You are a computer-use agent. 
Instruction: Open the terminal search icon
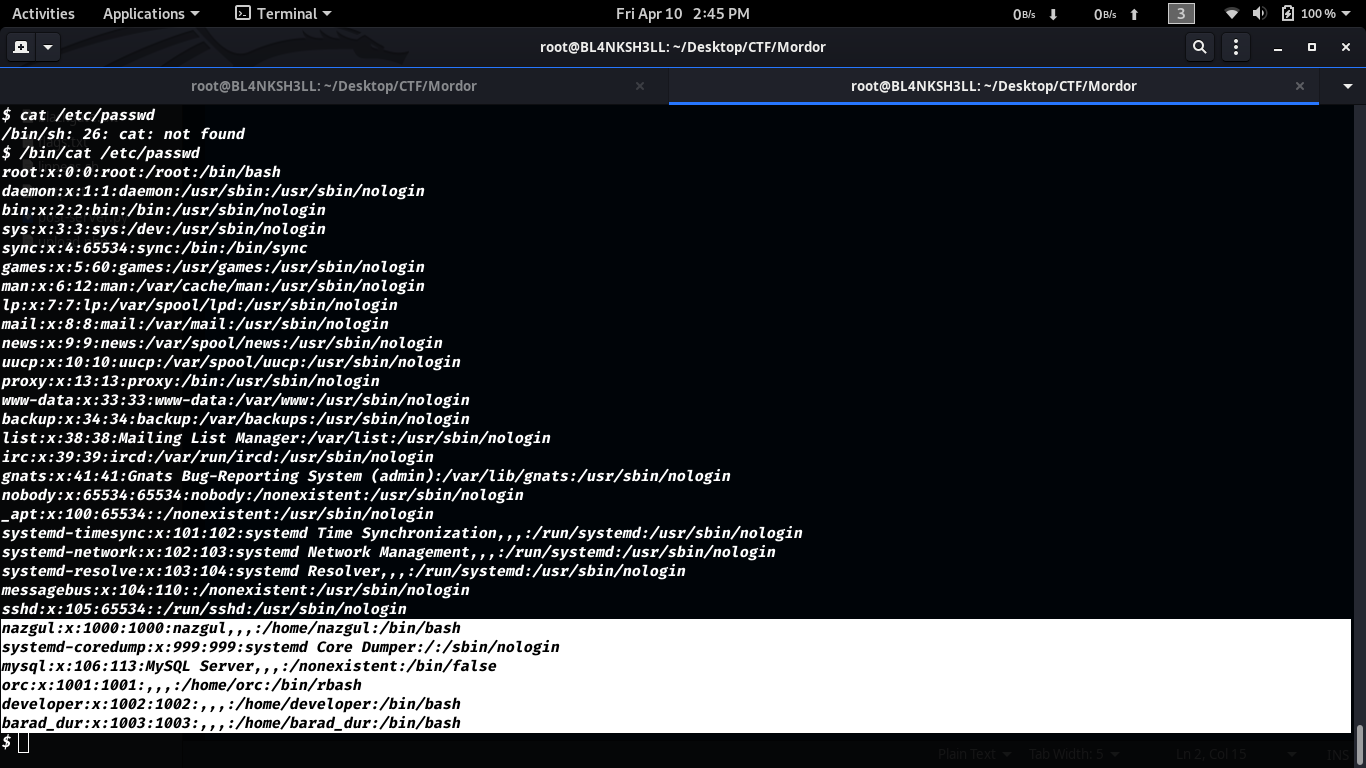coord(1199,47)
